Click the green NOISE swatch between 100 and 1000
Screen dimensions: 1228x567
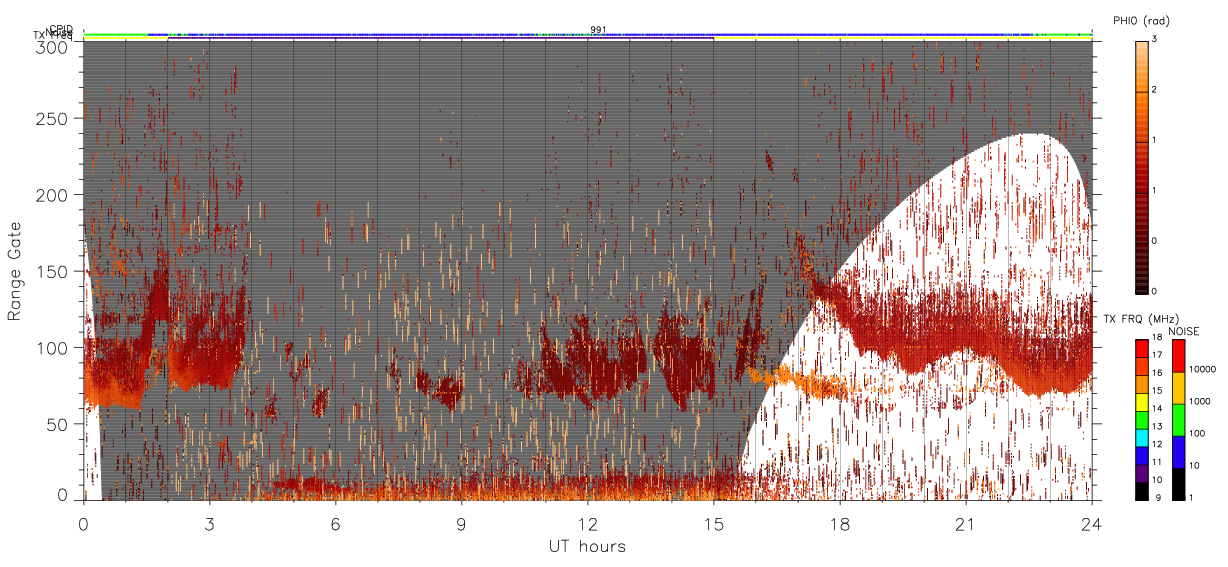[1179, 420]
